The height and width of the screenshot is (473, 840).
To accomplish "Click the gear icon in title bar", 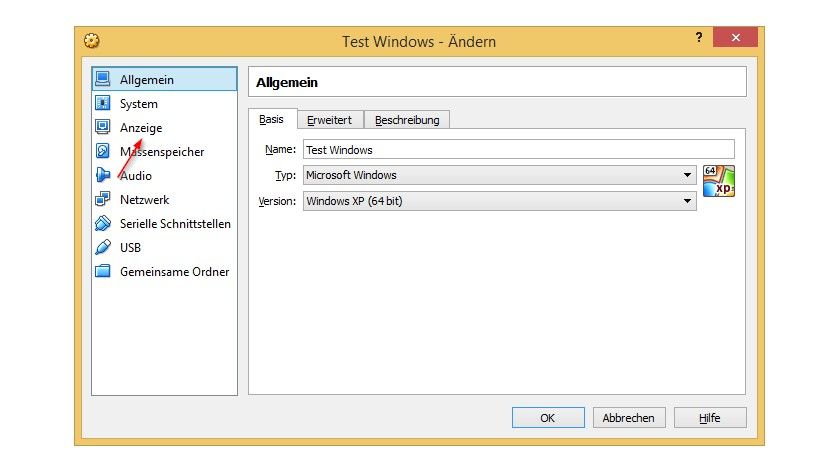I will point(92,41).
